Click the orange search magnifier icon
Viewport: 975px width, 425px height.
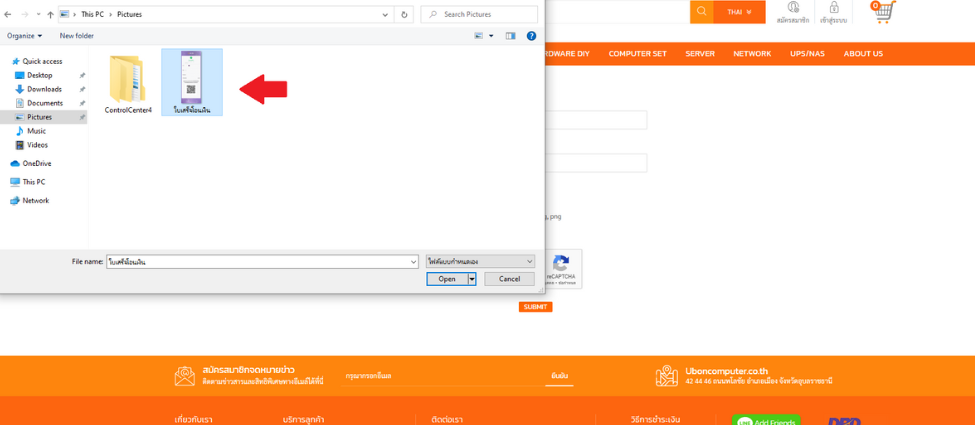703,12
